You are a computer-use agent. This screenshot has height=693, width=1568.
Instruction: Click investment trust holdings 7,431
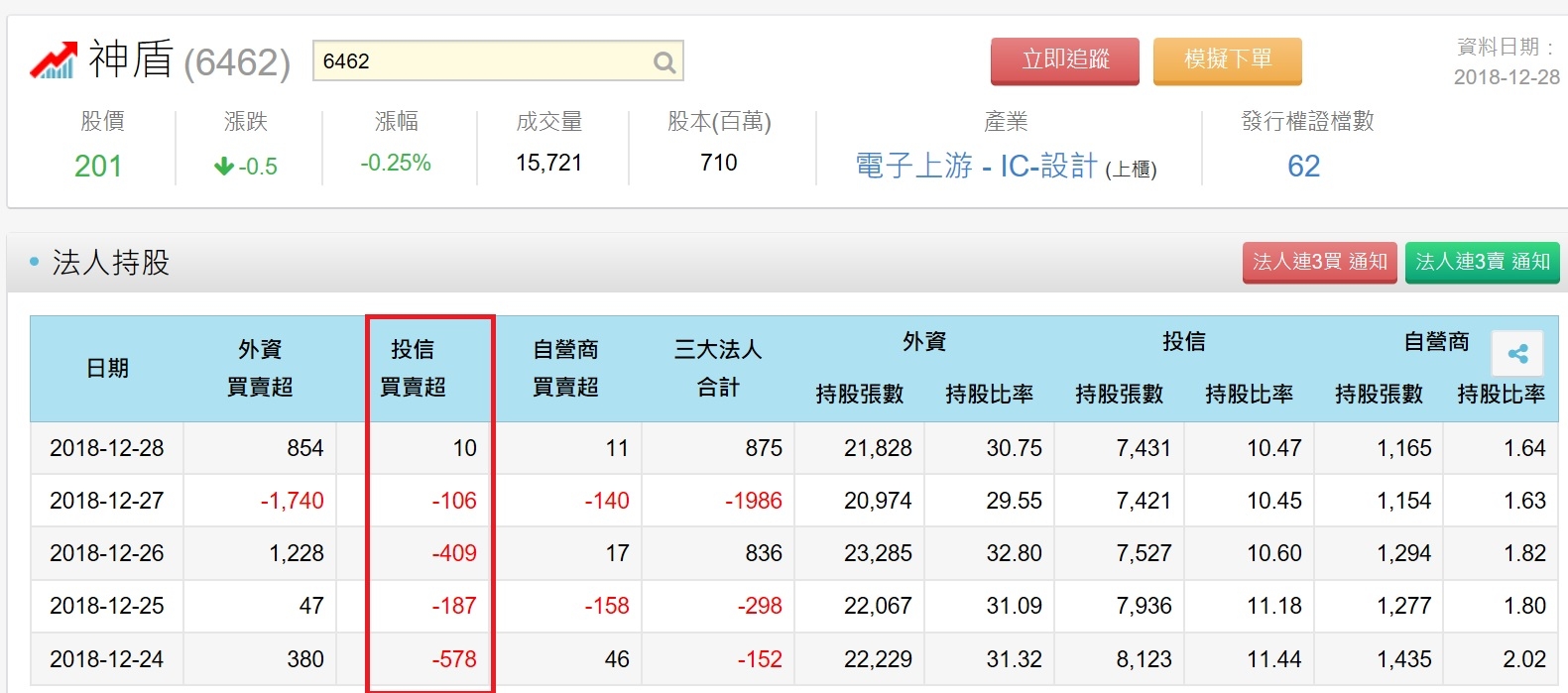coord(1144,448)
